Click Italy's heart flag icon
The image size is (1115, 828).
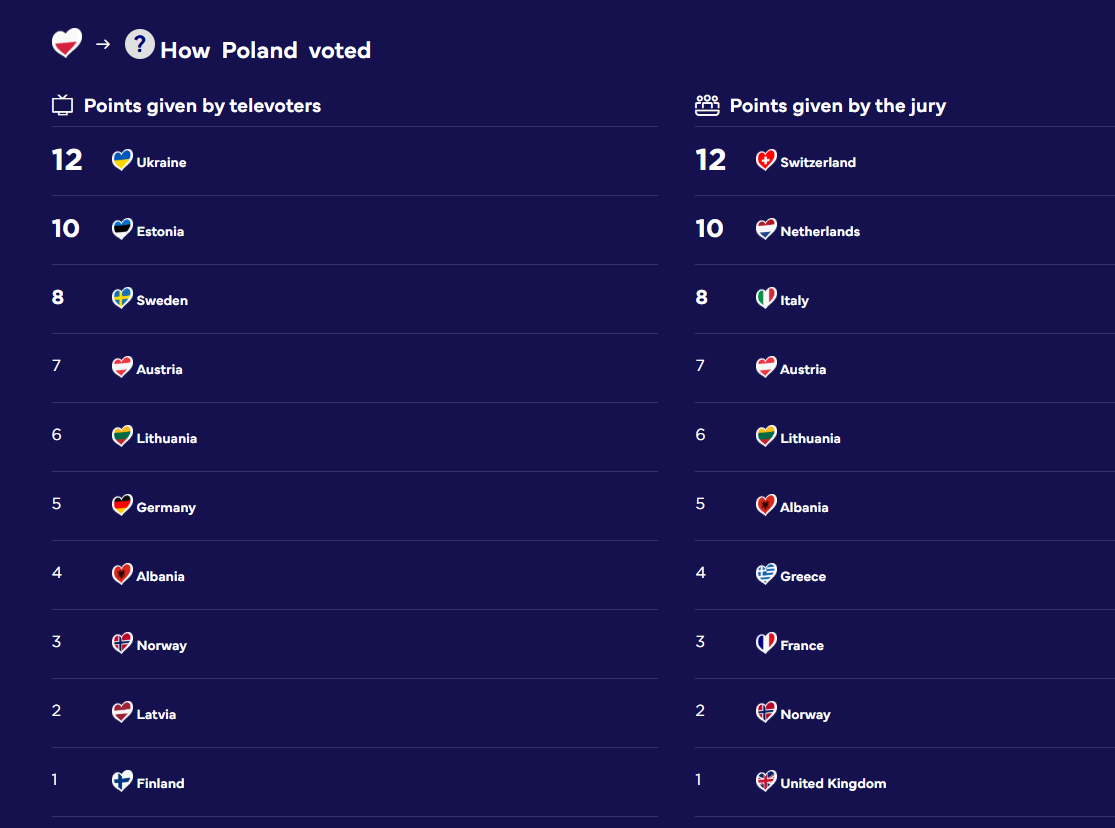tap(766, 298)
